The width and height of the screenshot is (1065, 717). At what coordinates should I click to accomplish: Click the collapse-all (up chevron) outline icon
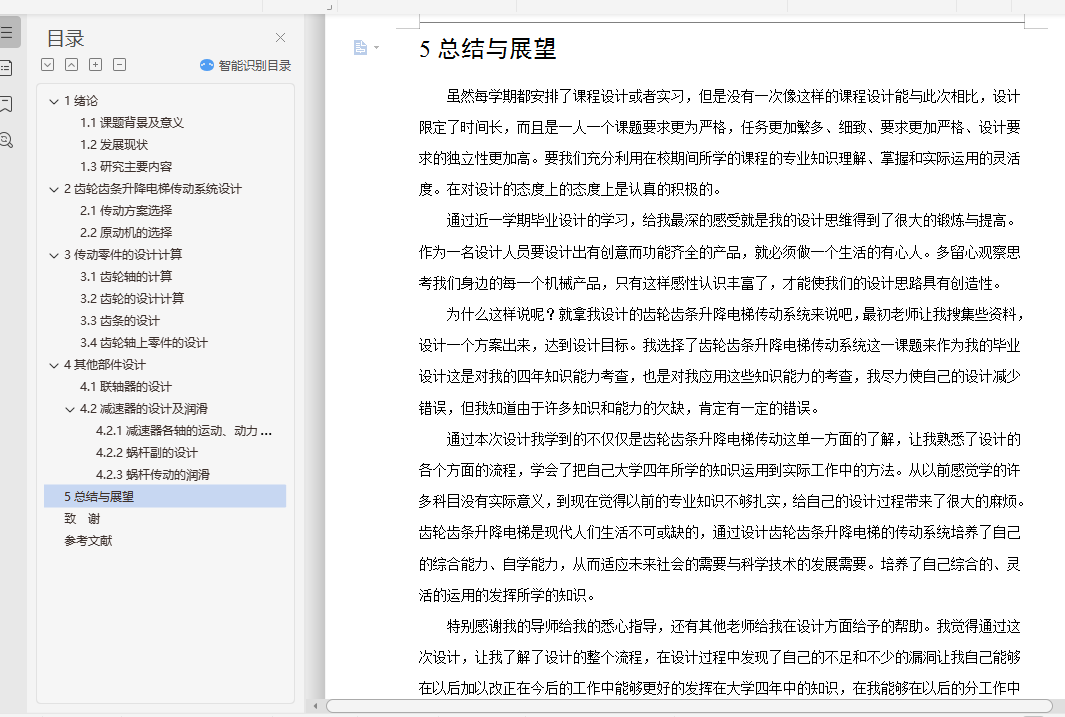point(71,65)
